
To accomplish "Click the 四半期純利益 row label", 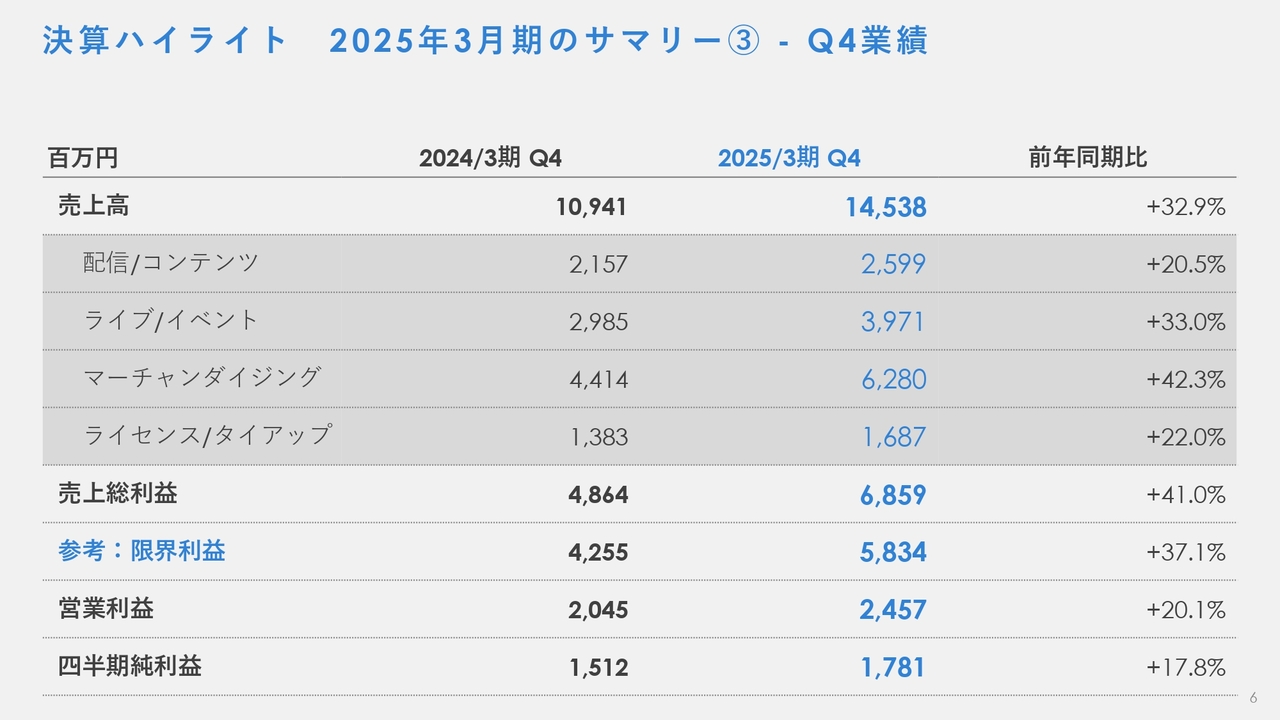I will tap(130, 666).
